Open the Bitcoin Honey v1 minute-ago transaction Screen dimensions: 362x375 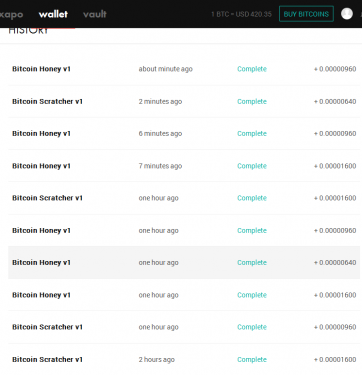pos(184,69)
